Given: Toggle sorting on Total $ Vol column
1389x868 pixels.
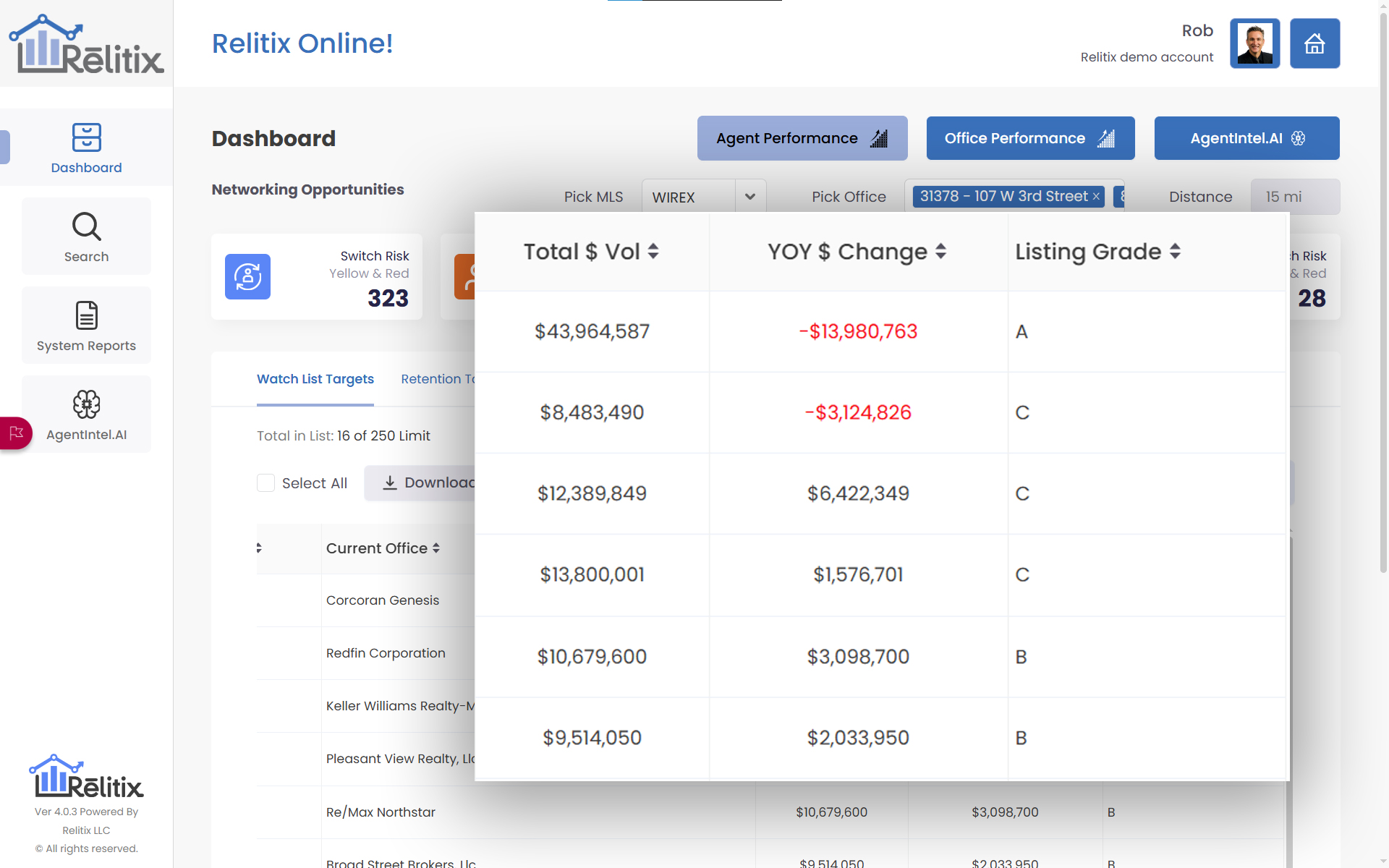Looking at the screenshot, I should (653, 252).
